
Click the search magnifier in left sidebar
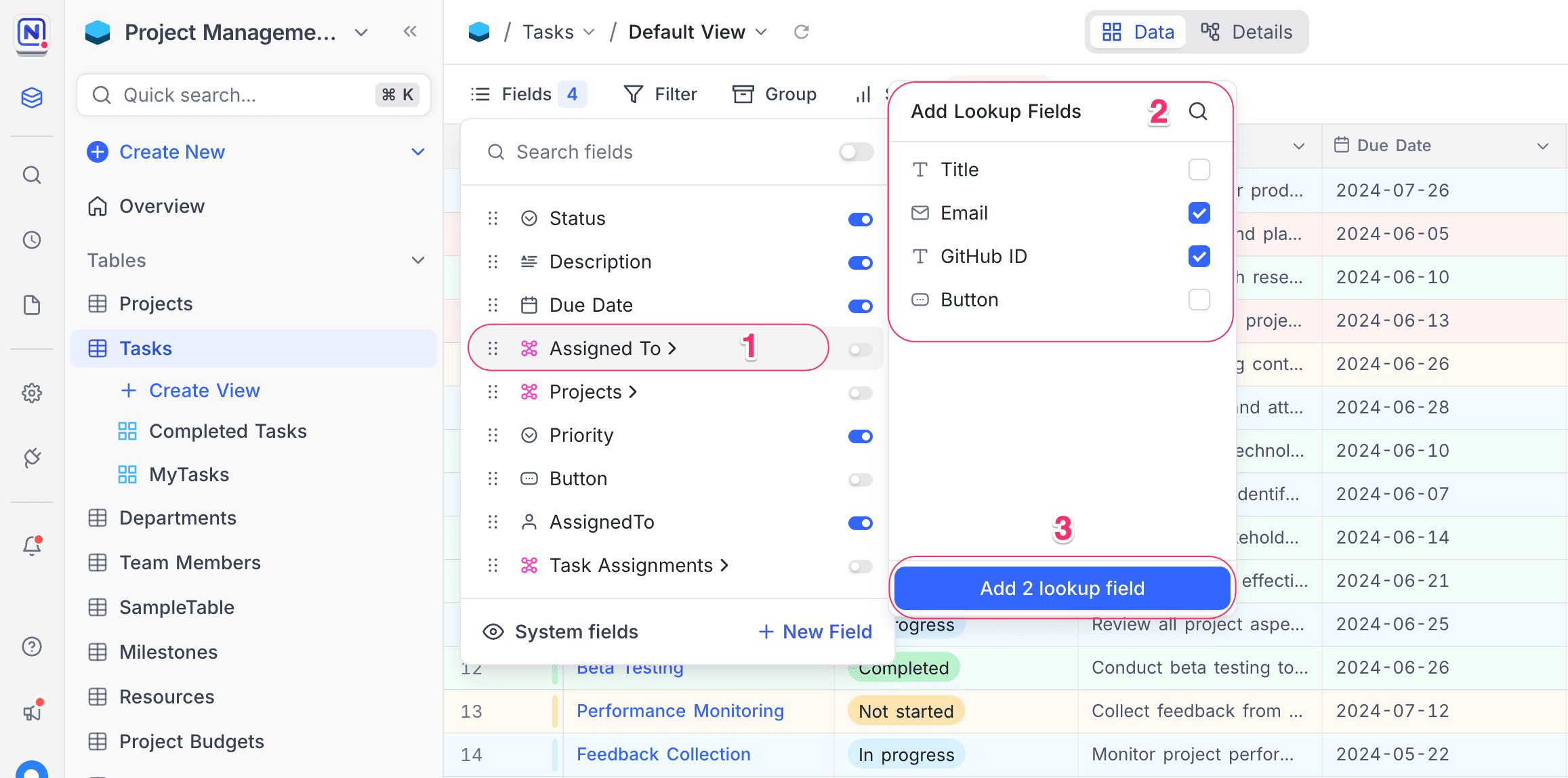click(x=32, y=175)
